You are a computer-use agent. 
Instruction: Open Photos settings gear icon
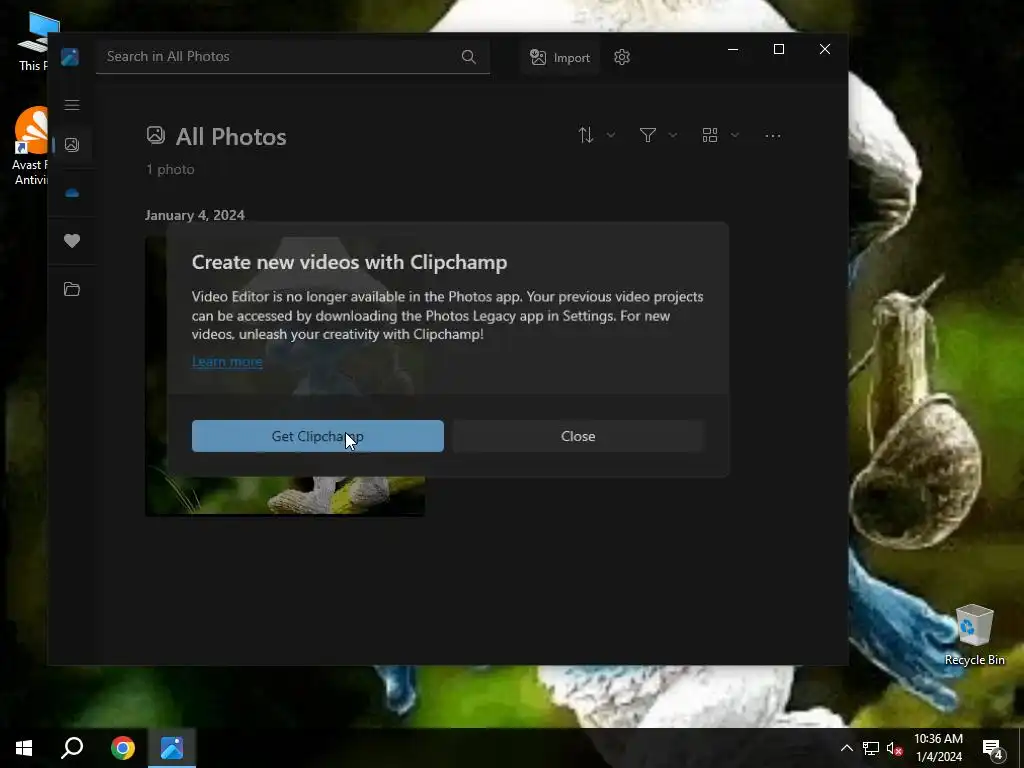pyautogui.click(x=622, y=57)
